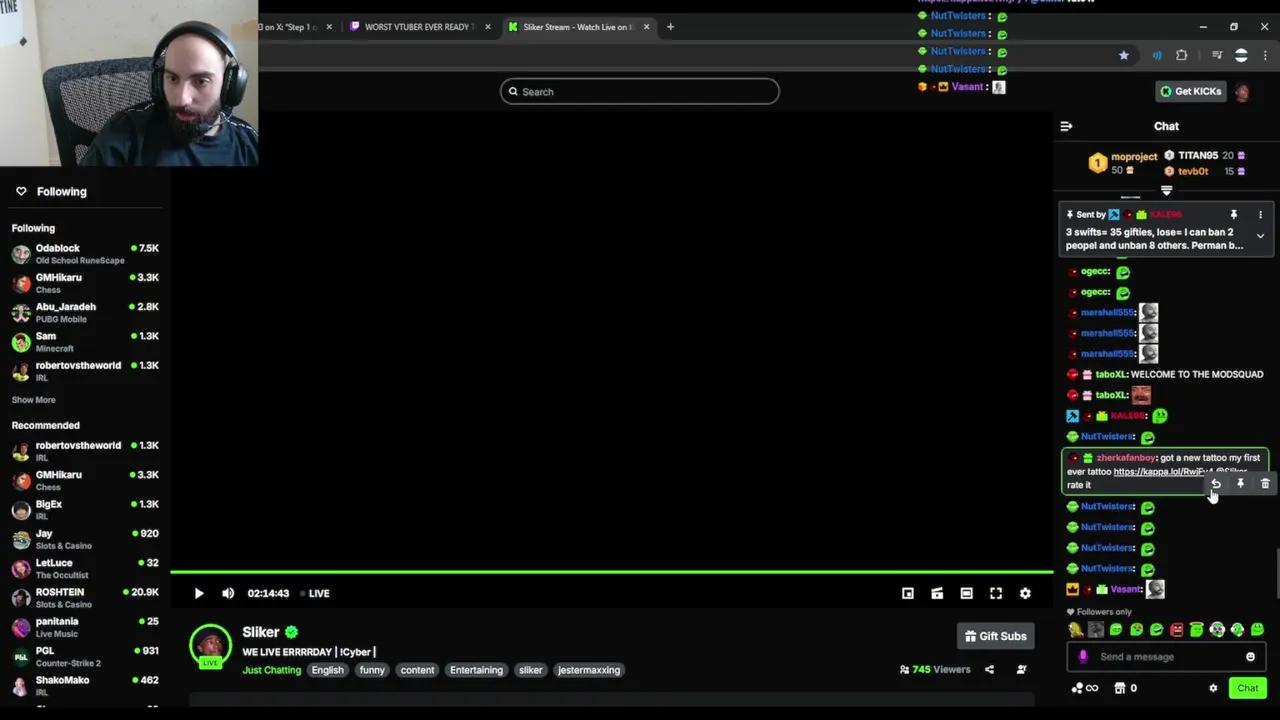Screen dimensions: 1280x720
Task: Open panitania Live Music channel
Action: coord(85,627)
